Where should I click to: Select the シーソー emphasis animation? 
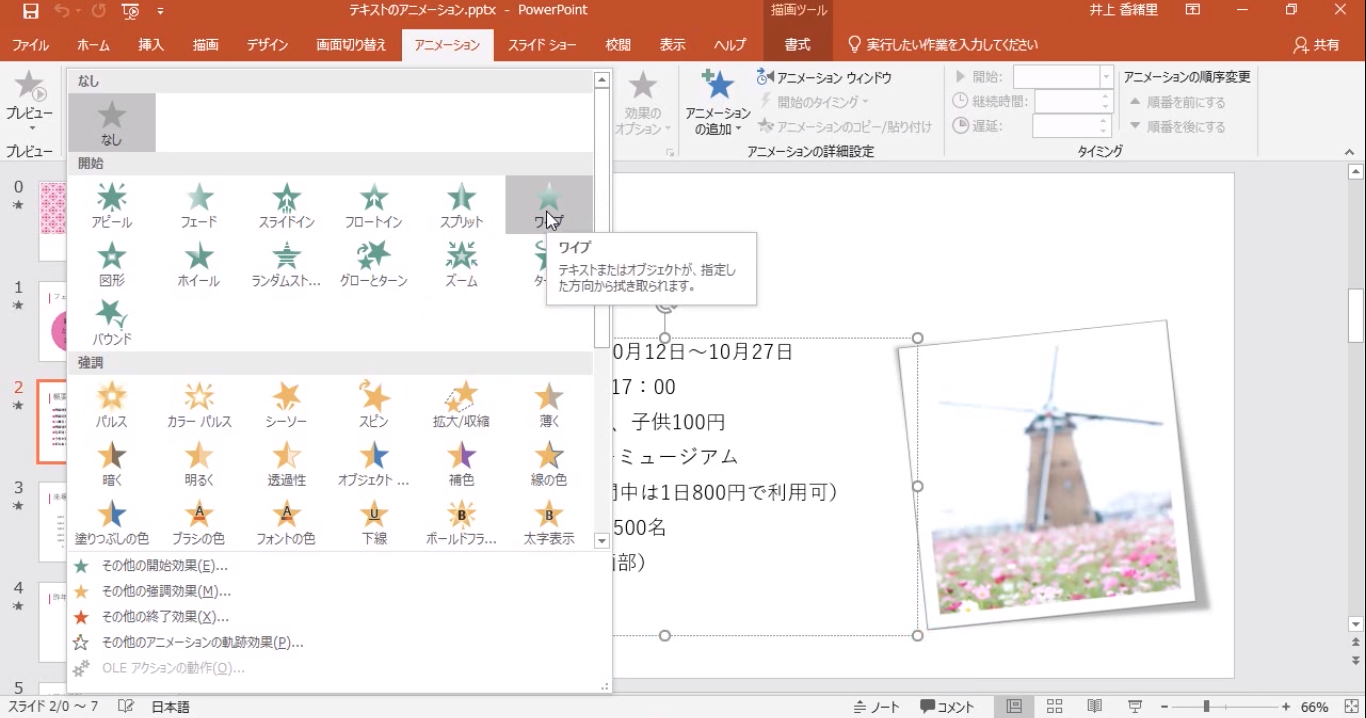(286, 404)
